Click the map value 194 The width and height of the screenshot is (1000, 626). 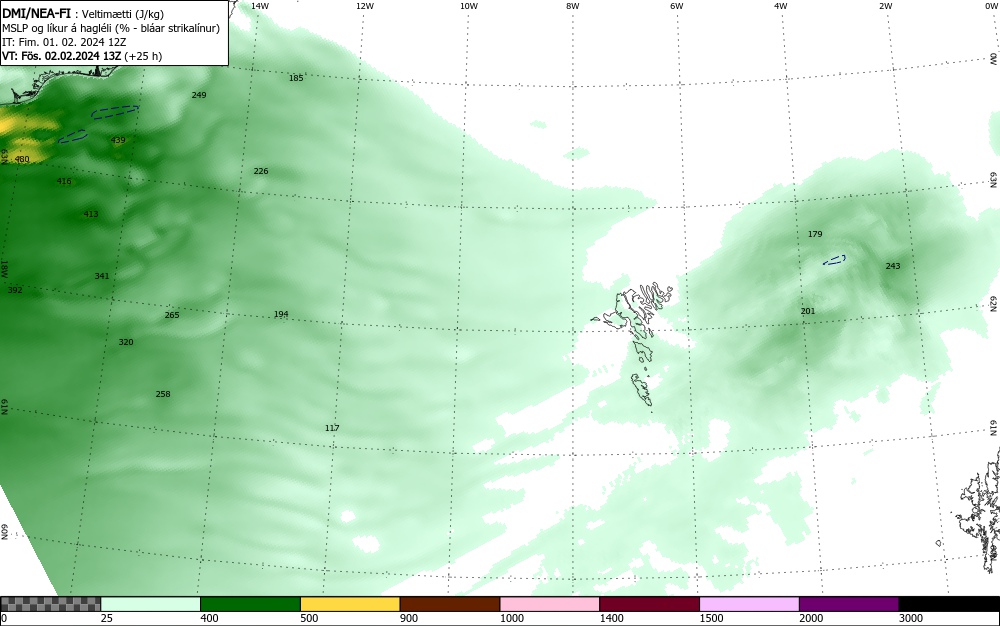click(x=281, y=314)
